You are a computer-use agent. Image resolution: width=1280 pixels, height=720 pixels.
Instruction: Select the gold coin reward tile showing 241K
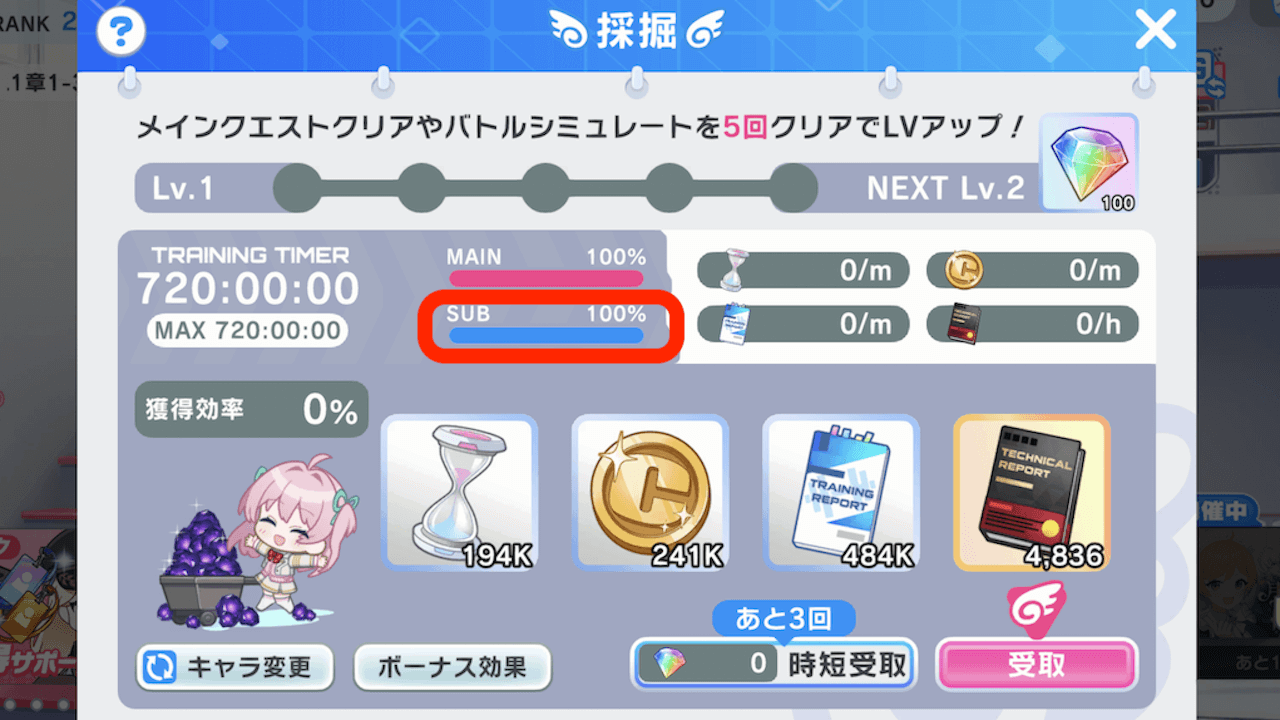tap(650, 493)
